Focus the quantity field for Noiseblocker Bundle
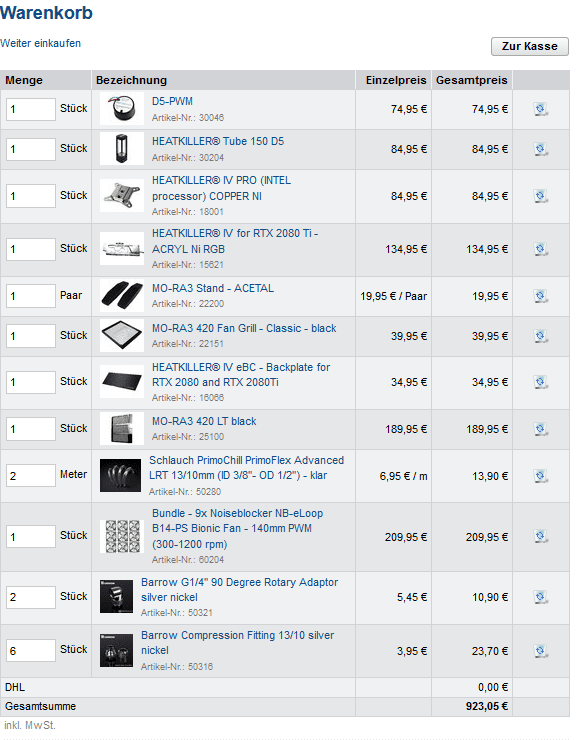 click(31, 537)
